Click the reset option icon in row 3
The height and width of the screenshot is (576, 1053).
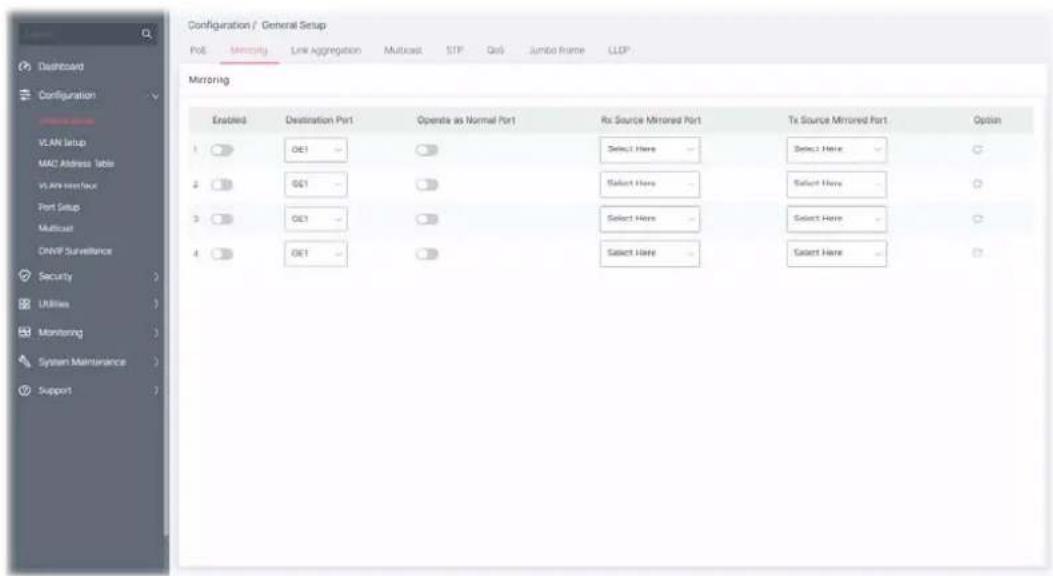[977, 219]
